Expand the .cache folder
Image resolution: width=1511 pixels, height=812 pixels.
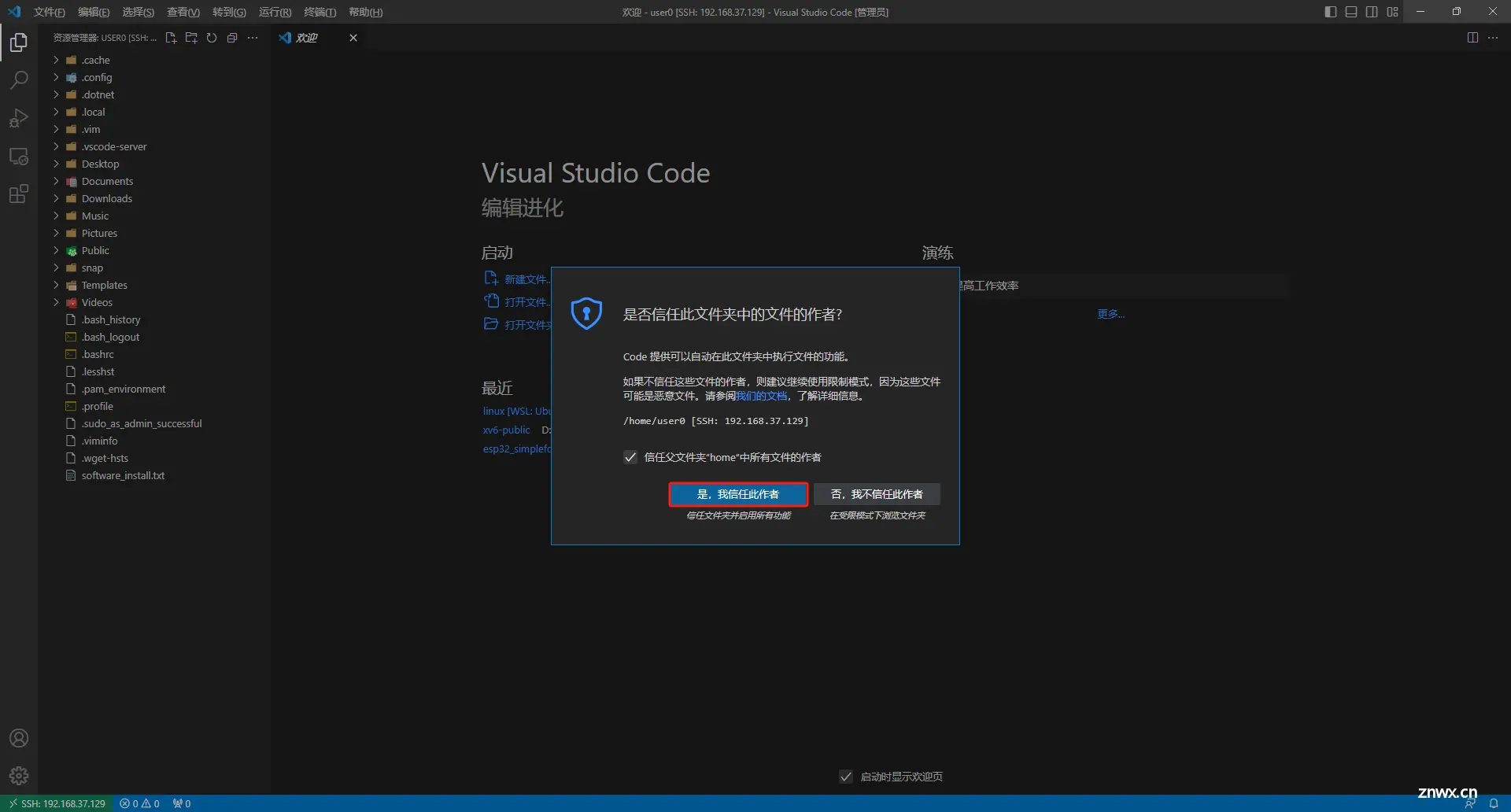pyautogui.click(x=154, y=60)
